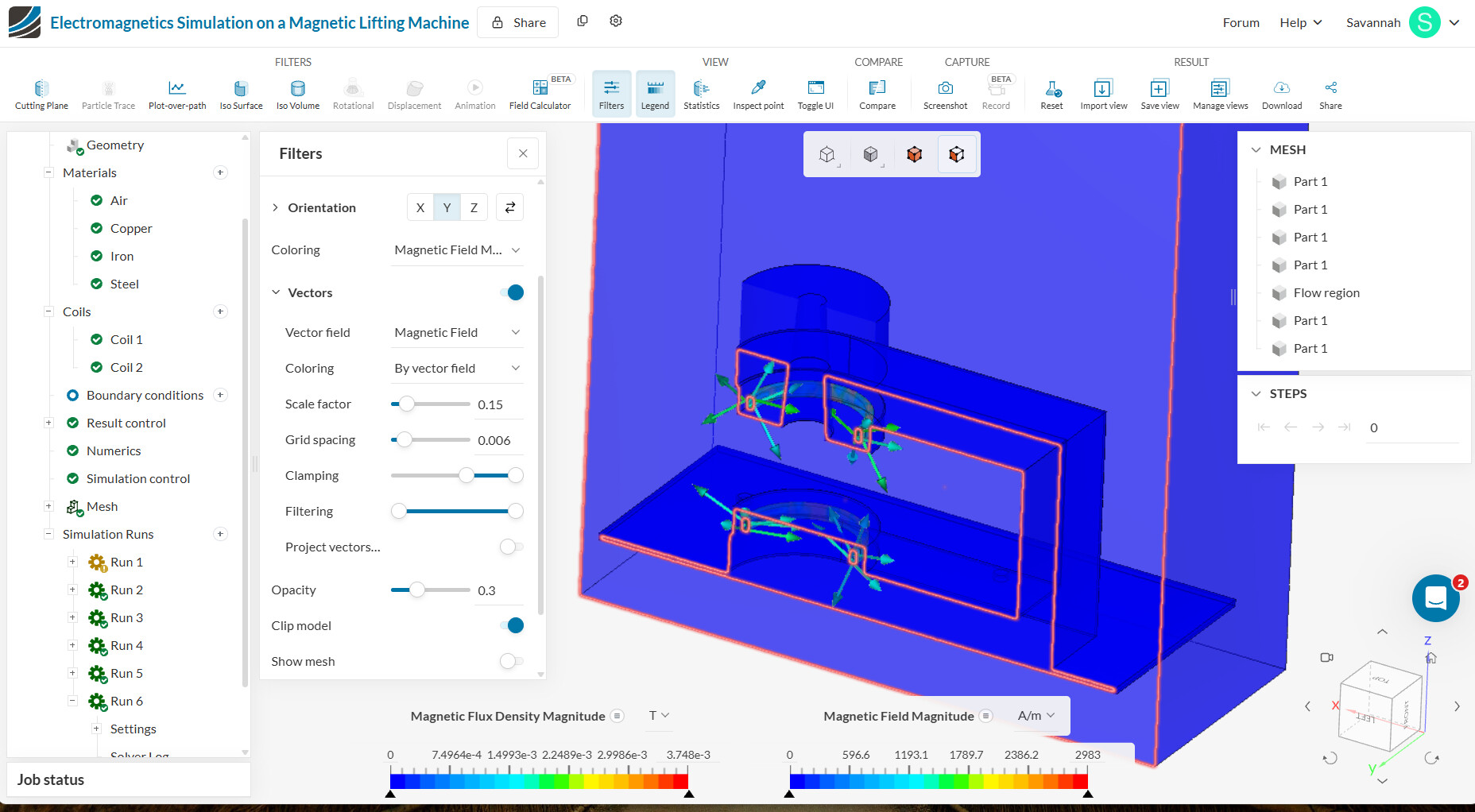Open the Forum link
Image resolution: width=1475 pixels, height=812 pixels.
point(1241,22)
